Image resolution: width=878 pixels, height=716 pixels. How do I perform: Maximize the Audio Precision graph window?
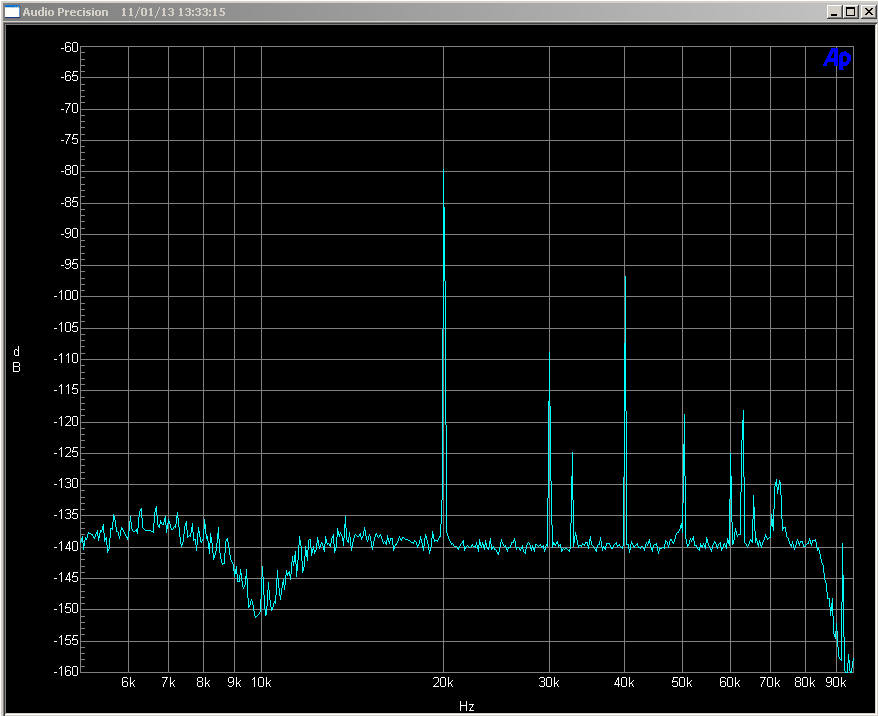[851, 12]
